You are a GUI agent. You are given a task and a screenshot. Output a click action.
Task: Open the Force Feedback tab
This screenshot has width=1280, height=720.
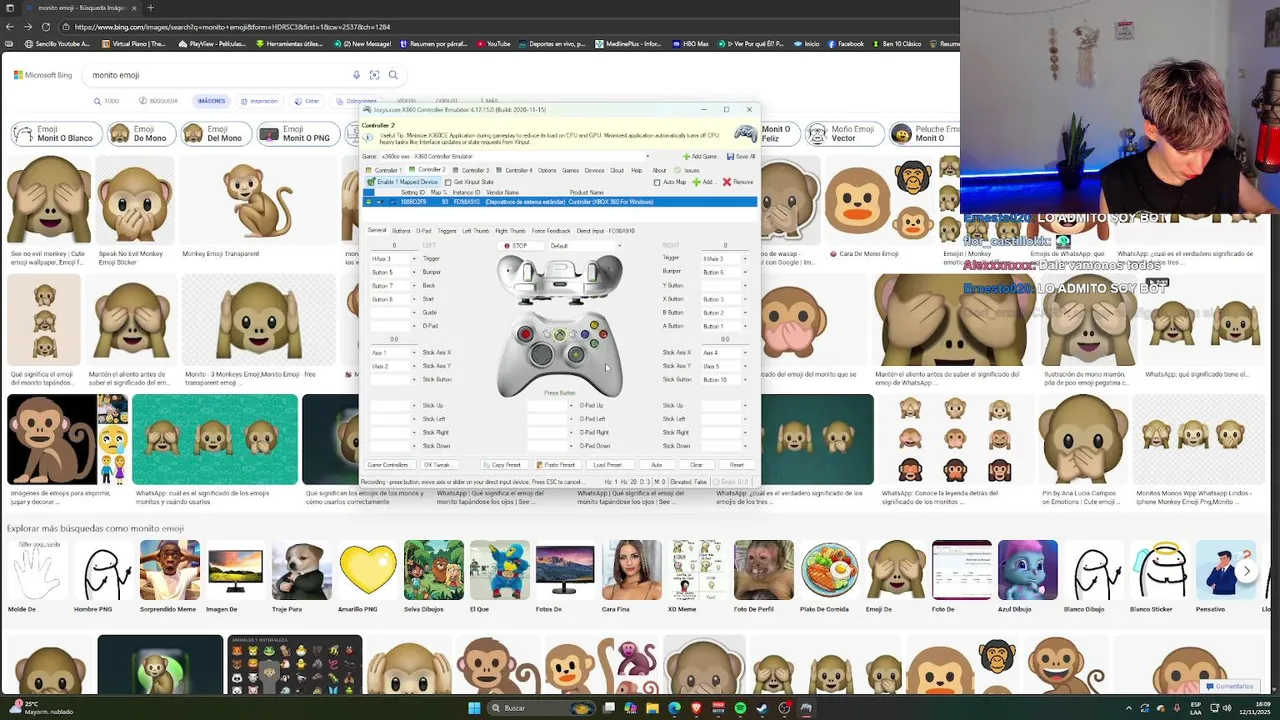[551, 231]
